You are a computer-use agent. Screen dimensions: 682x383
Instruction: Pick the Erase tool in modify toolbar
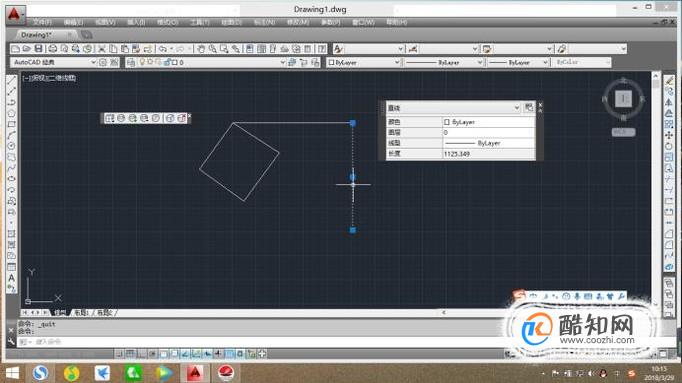(x=669, y=80)
